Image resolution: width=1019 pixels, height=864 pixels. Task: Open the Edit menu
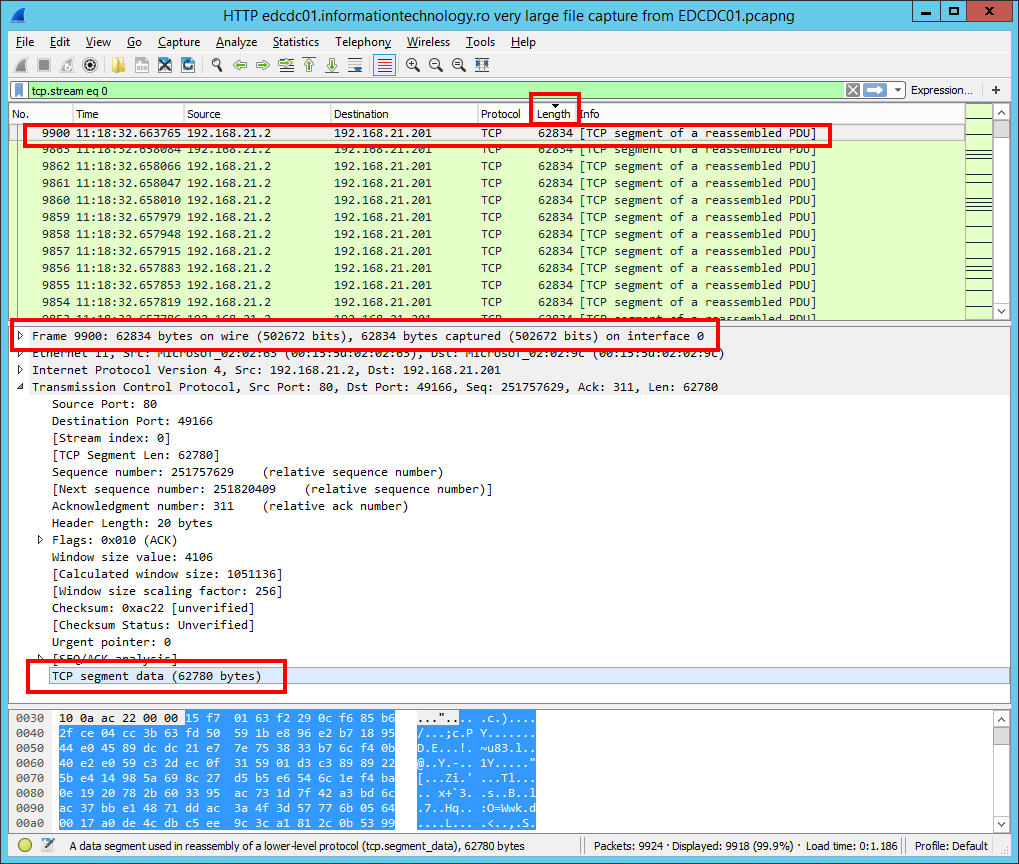coord(60,42)
